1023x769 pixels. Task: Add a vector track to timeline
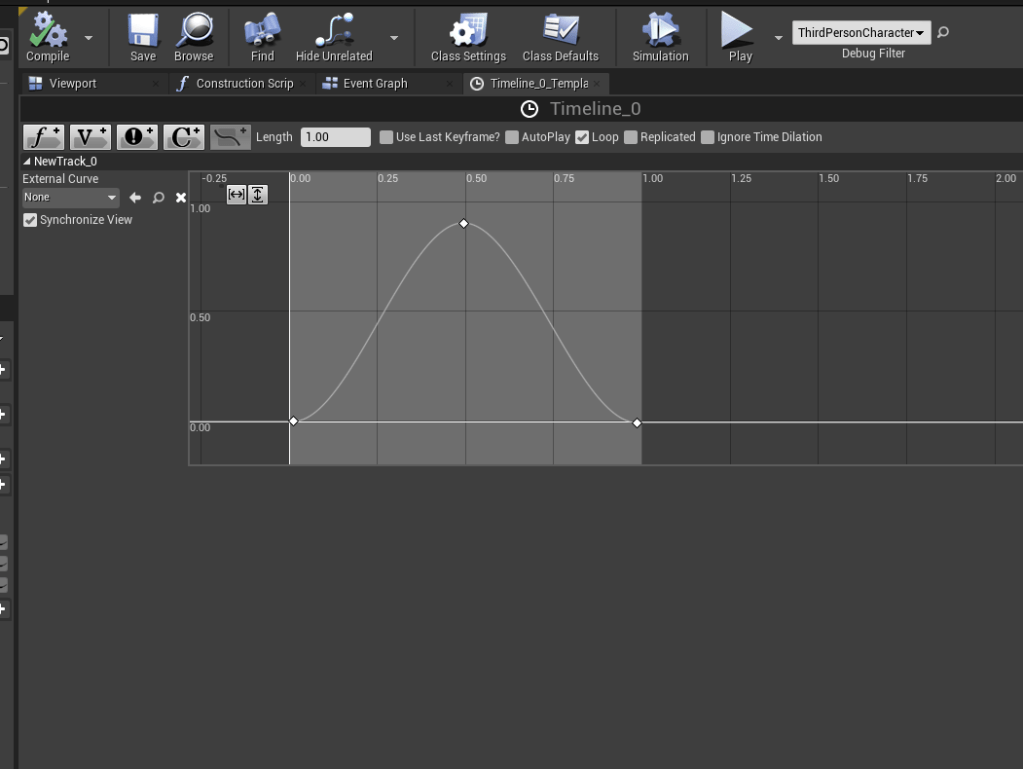pyautogui.click(x=90, y=137)
